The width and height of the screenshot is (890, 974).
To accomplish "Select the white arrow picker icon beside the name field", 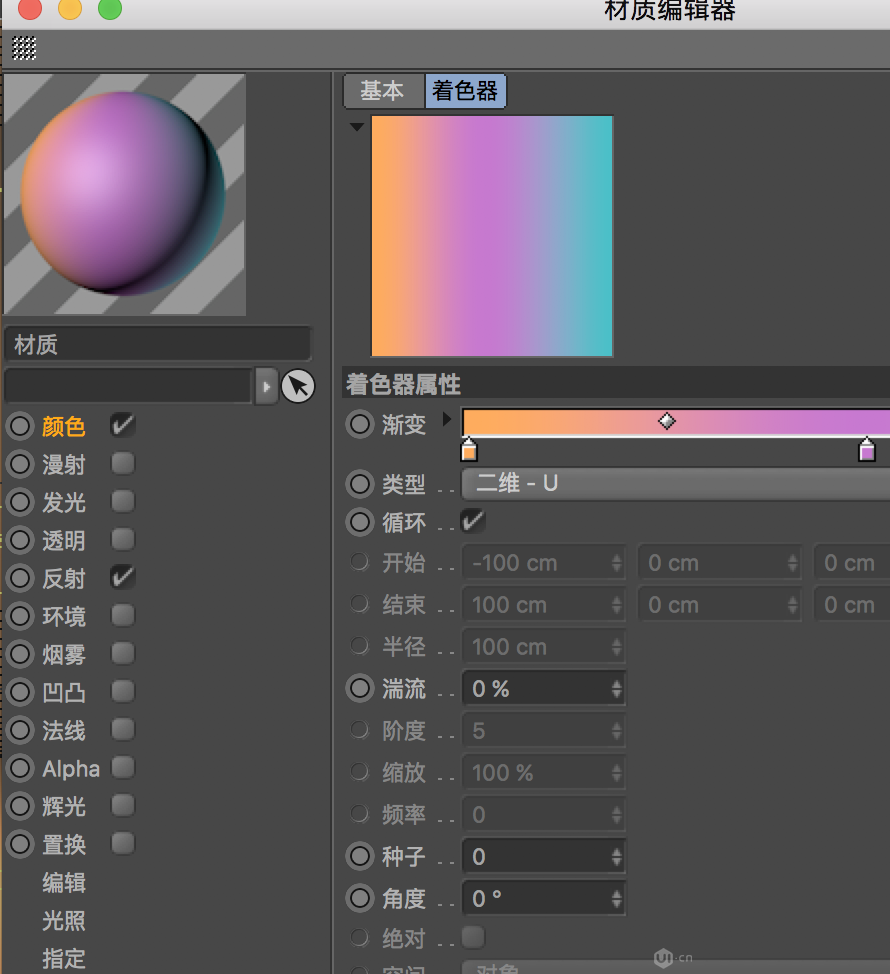I will click(297, 385).
